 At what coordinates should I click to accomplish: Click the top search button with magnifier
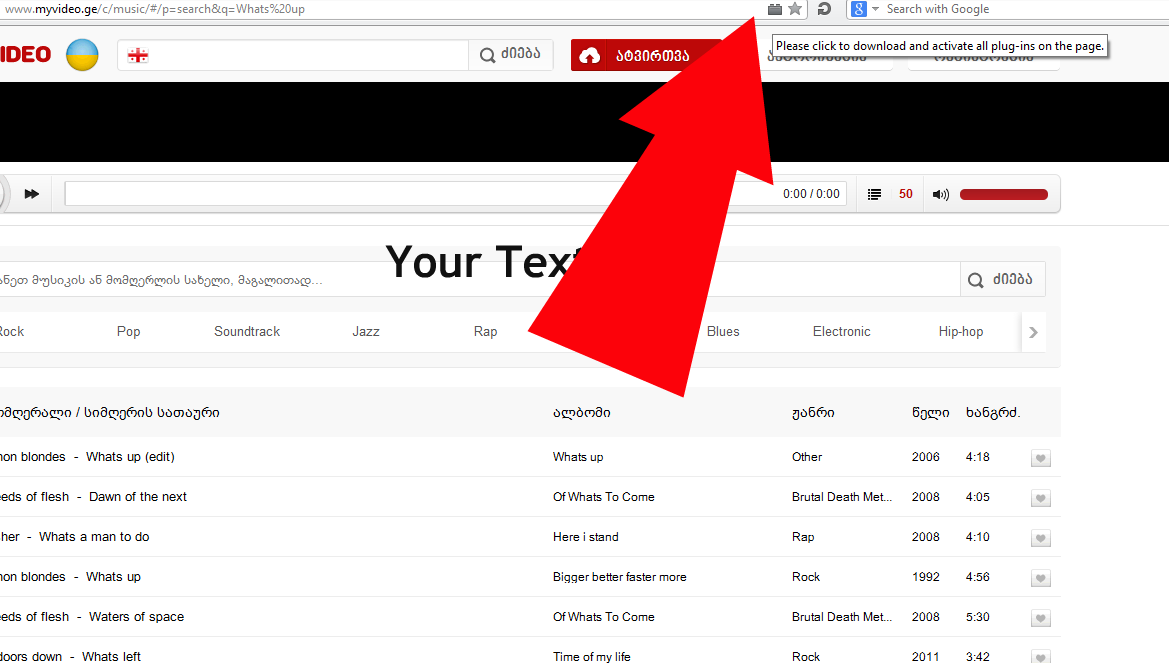[x=511, y=54]
